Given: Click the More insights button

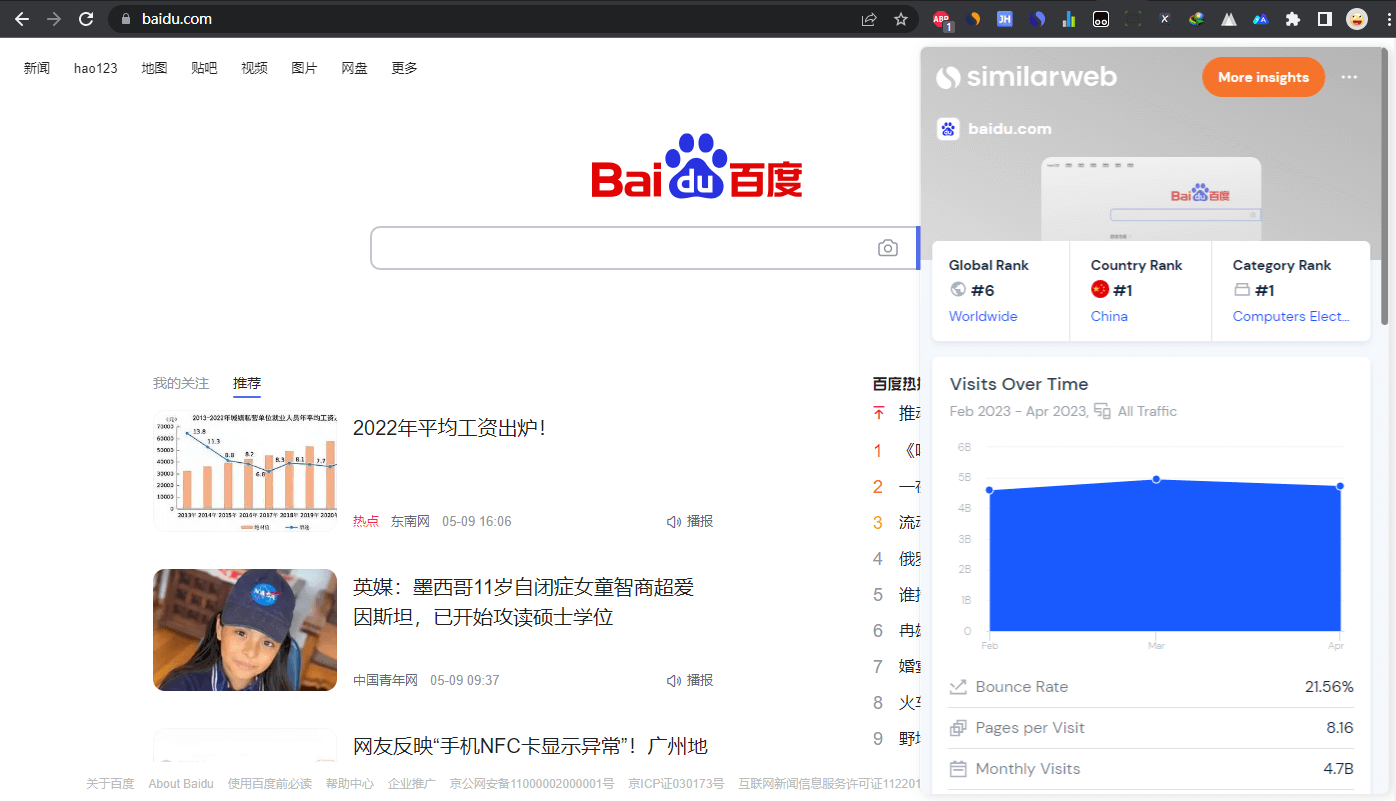Looking at the screenshot, I should pyautogui.click(x=1262, y=77).
